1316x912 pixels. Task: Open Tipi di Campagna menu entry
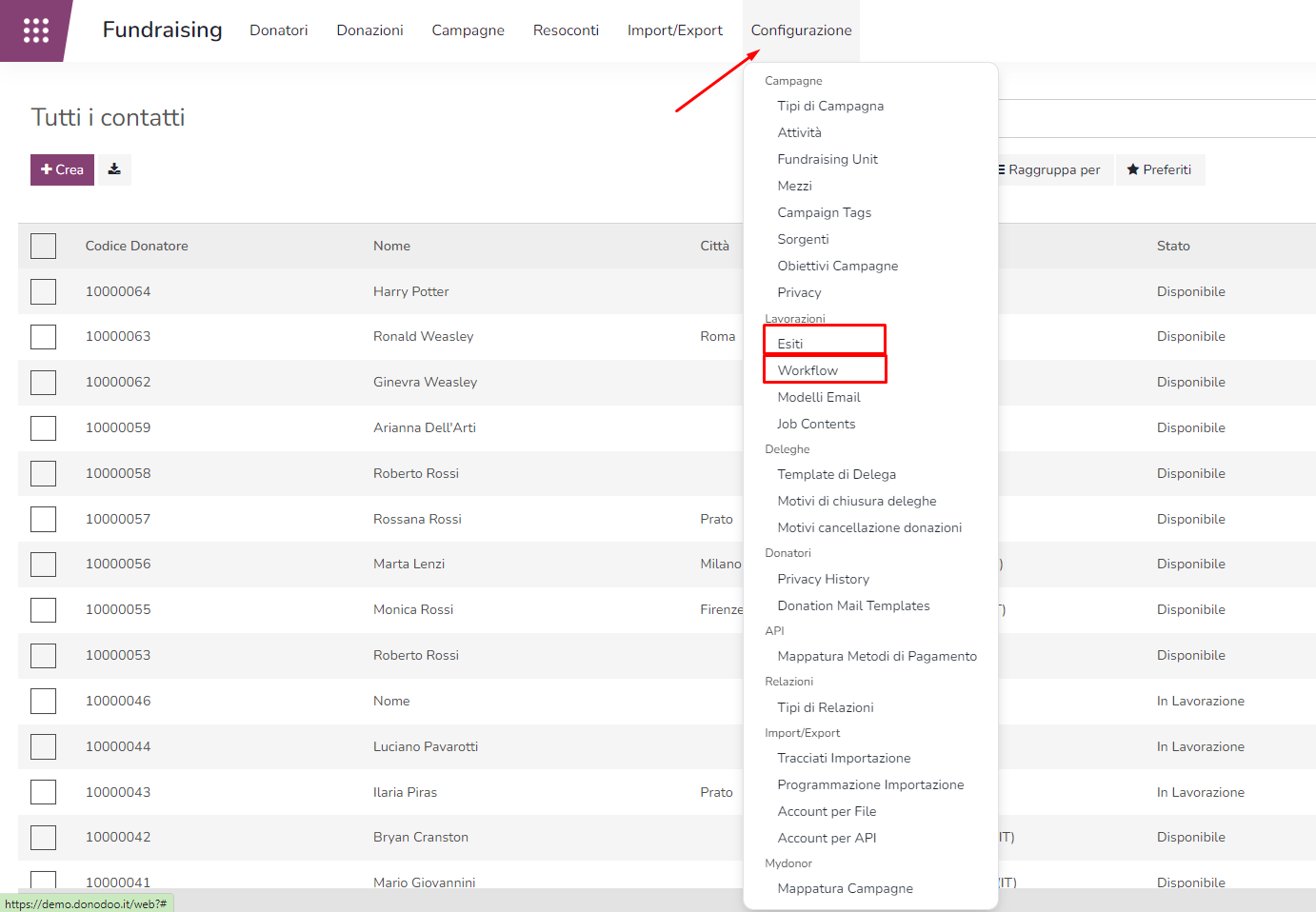pyautogui.click(x=830, y=106)
